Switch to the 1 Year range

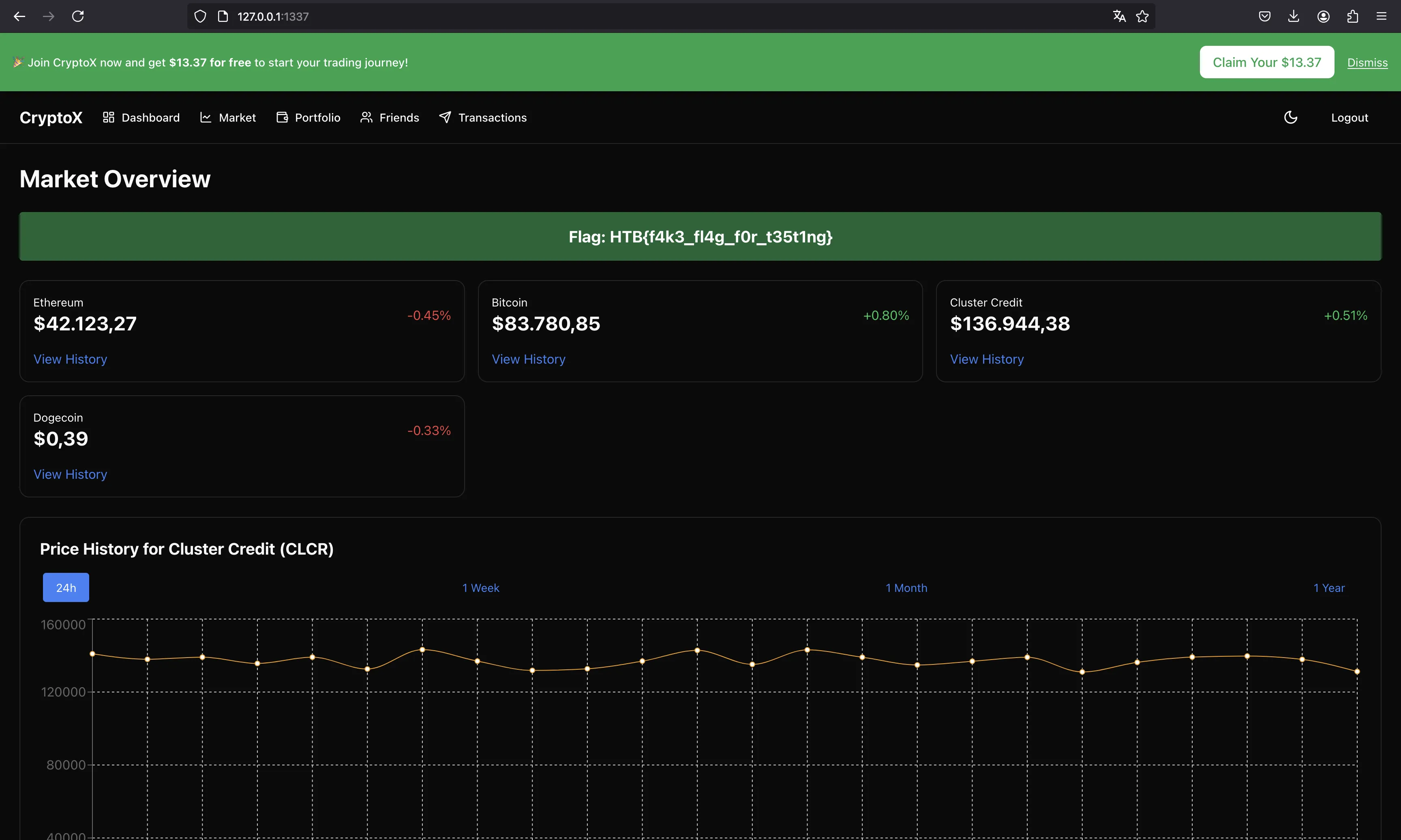coord(1329,587)
